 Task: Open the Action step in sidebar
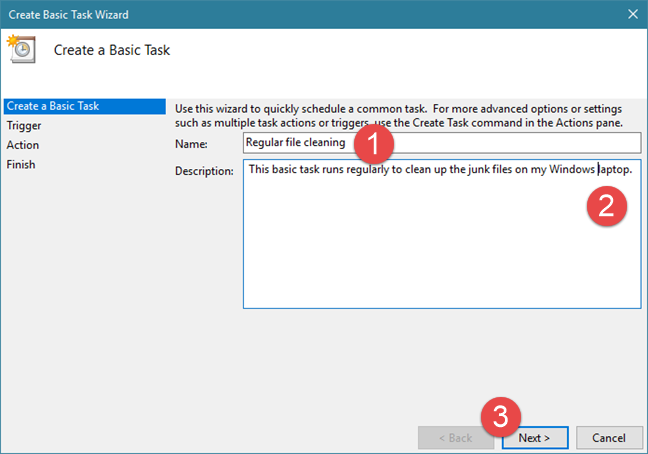23,145
